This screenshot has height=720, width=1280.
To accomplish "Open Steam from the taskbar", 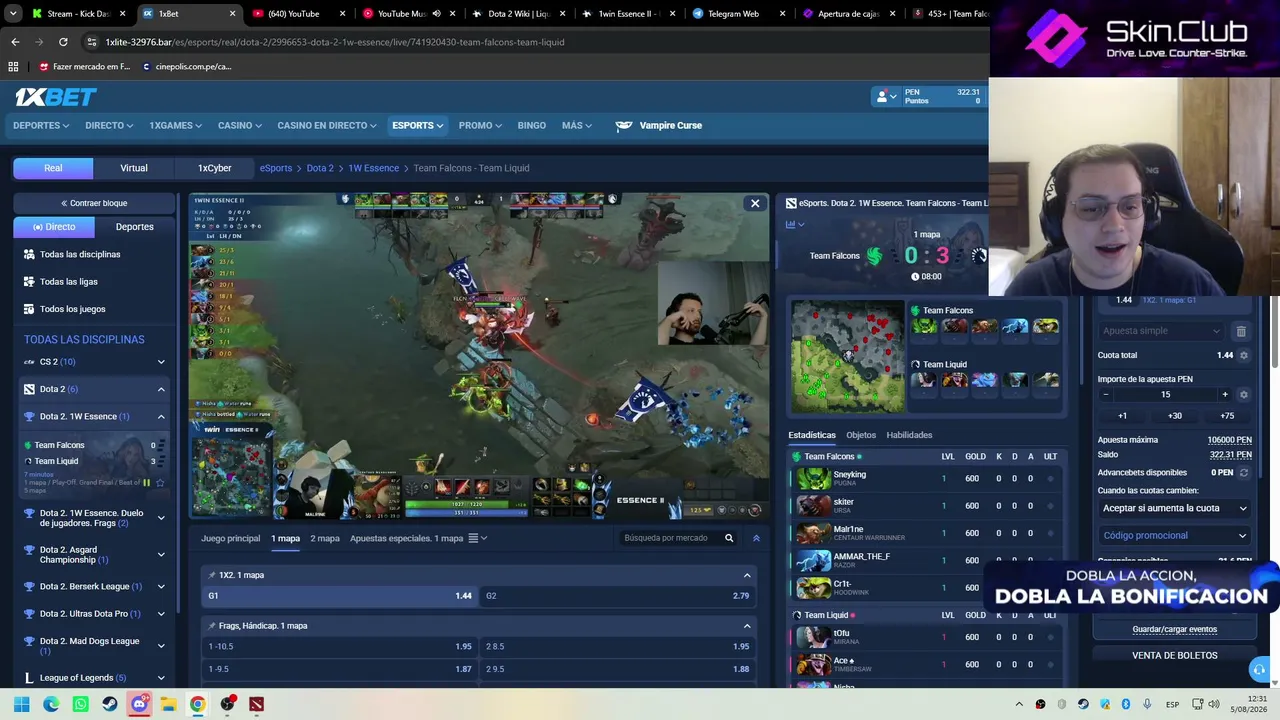I will (109, 704).
